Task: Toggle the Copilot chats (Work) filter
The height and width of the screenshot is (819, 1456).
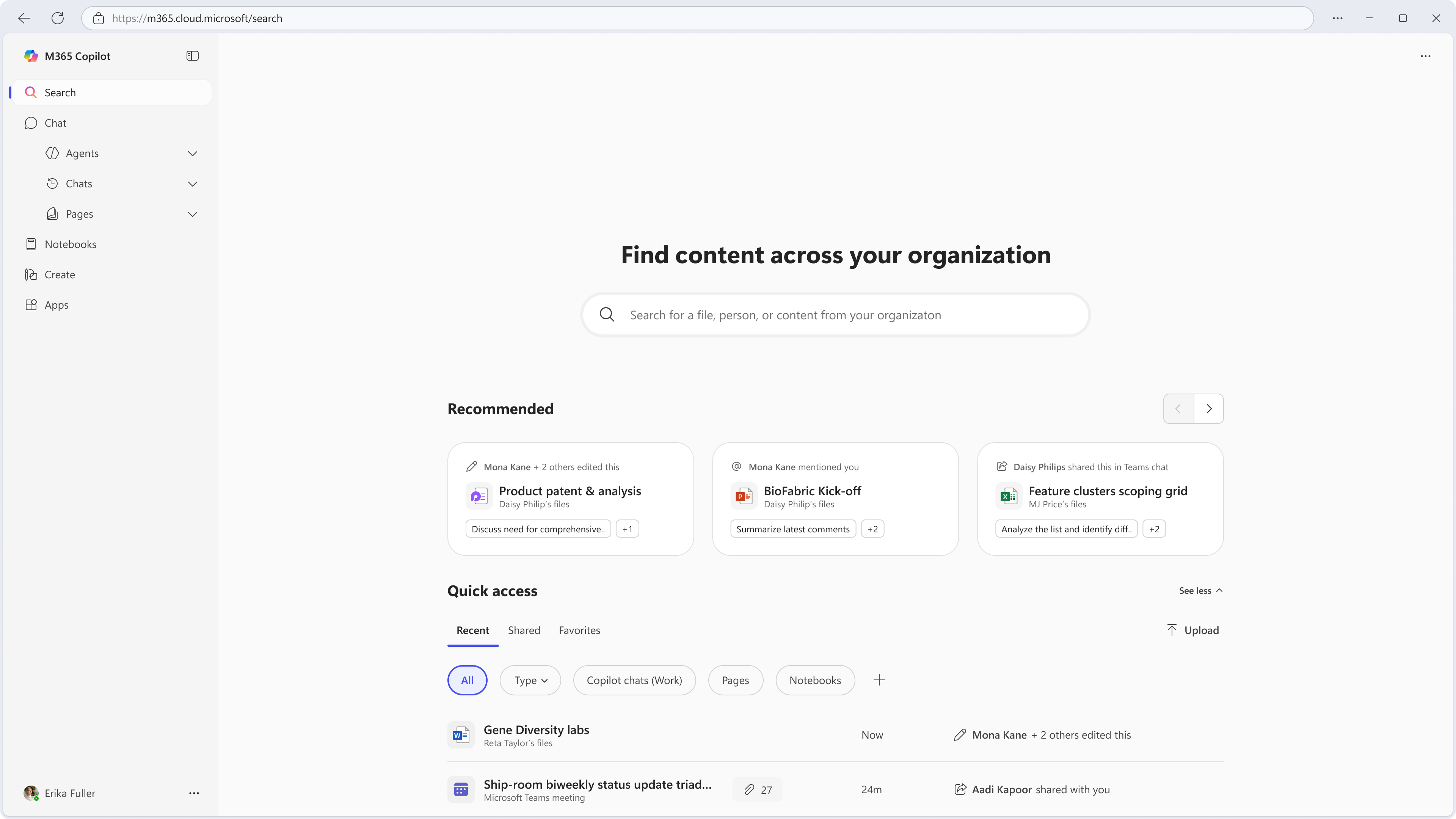Action: (634, 680)
